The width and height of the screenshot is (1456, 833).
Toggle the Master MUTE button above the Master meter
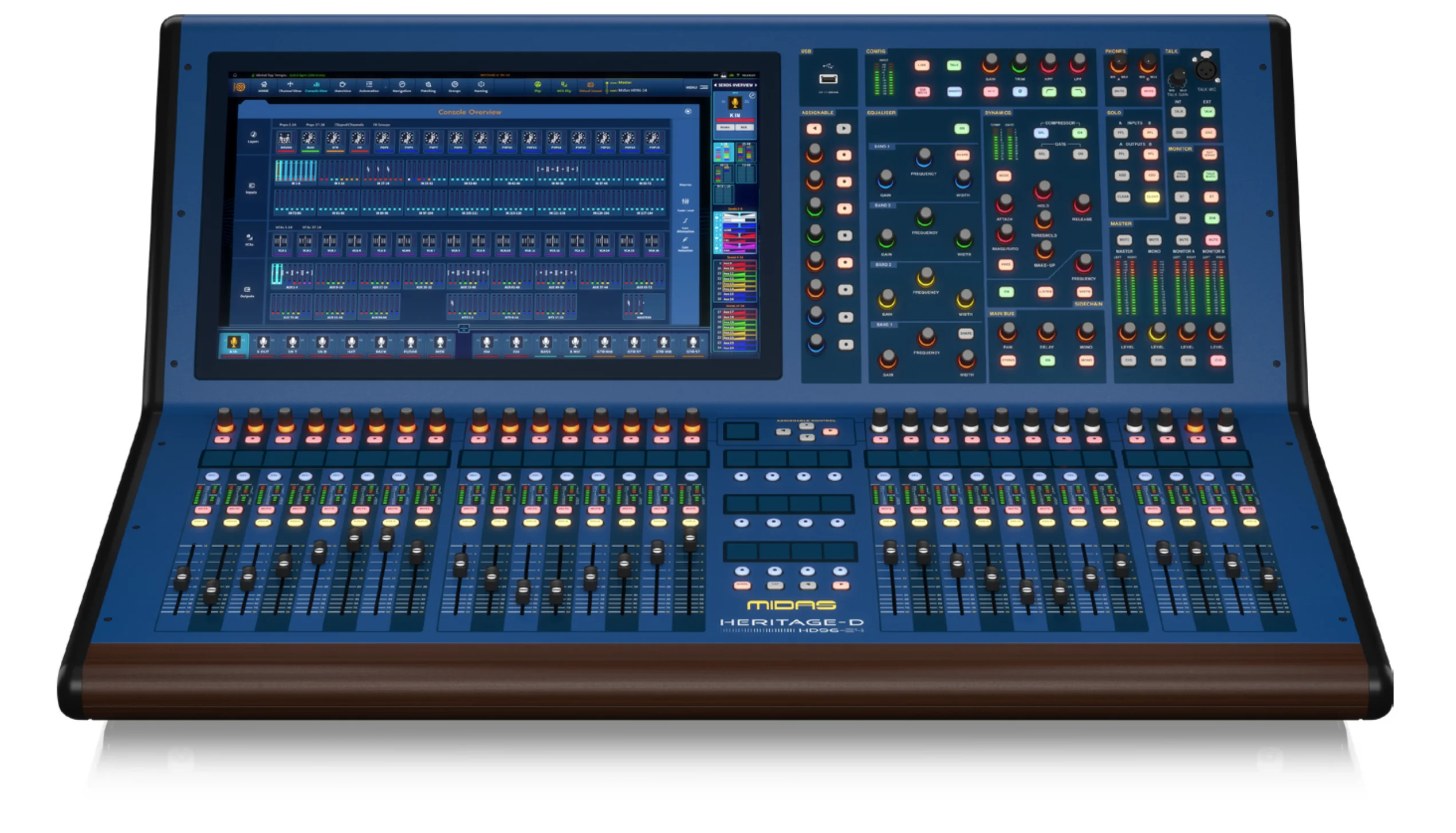coord(1124,240)
